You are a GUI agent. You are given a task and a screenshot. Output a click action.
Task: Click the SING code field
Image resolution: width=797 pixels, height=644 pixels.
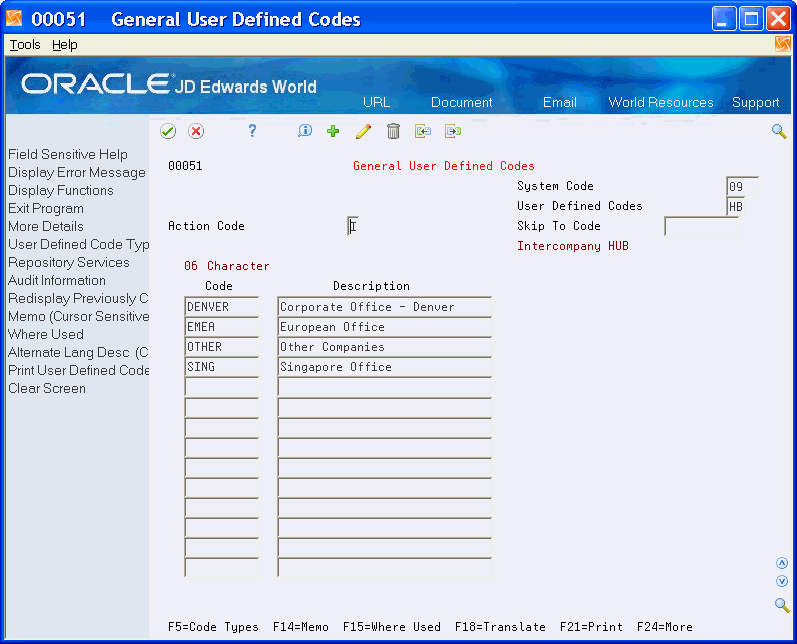pyautogui.click(x=222, y=367)
